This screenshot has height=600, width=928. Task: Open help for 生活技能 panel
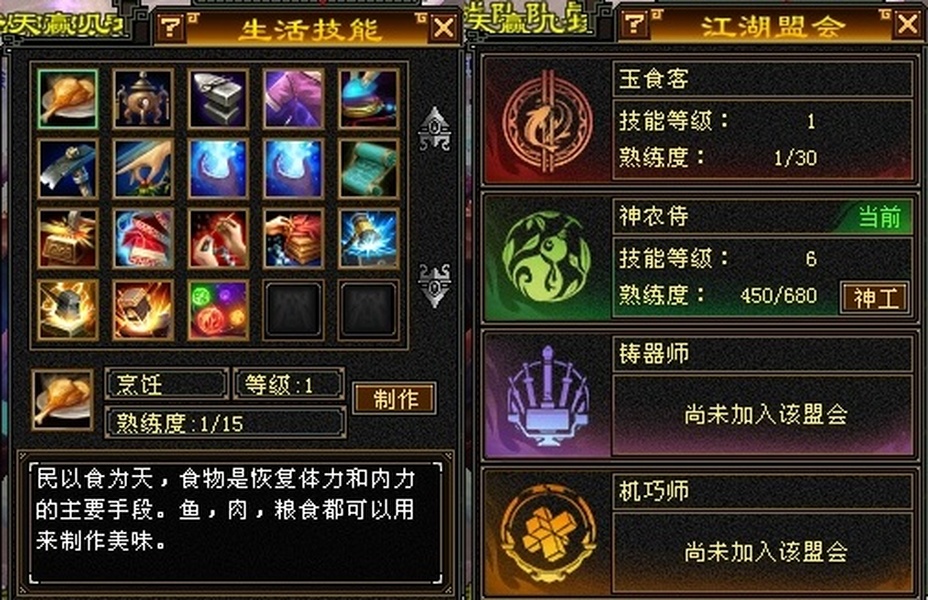coord(170,27)
